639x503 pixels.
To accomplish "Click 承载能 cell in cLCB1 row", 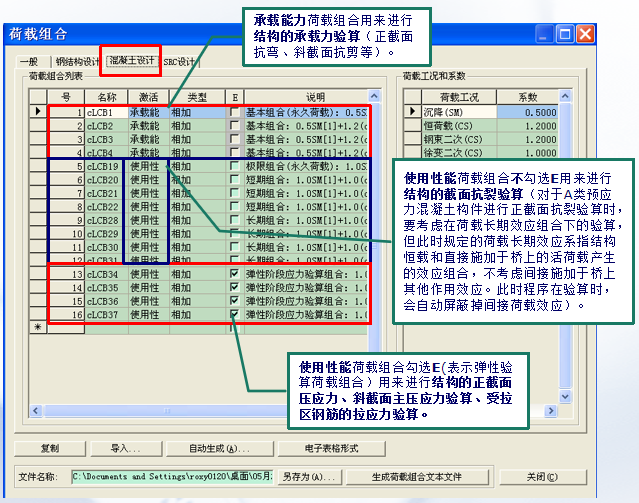I will tap(149, 112).
